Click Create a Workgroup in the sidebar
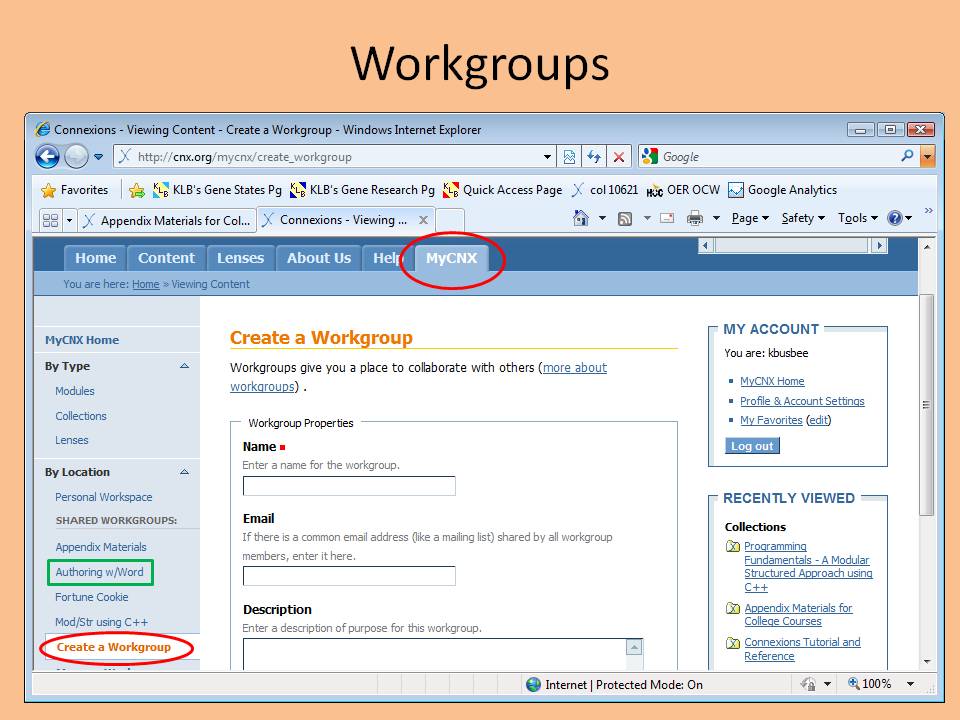Image resolution: width=960 pixels, height=720 pixels. tap(114, 647)
